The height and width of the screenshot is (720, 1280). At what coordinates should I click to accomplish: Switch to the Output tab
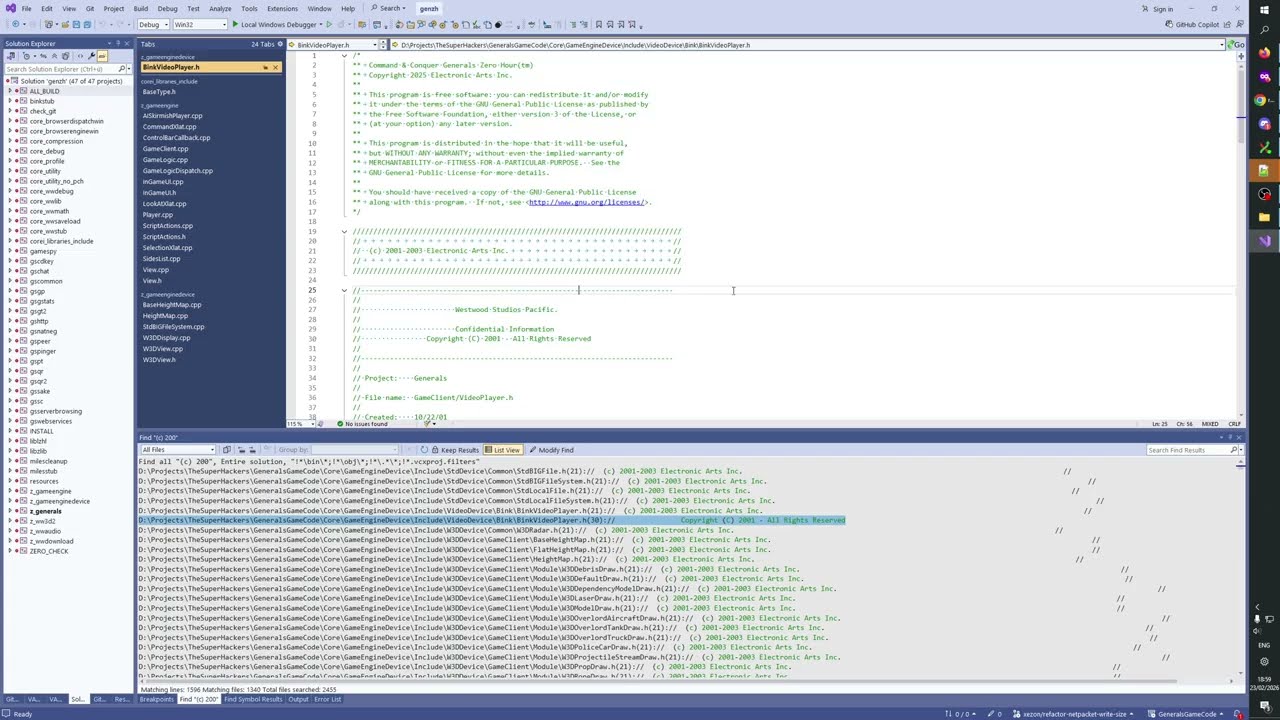pyautogui.click(x=298, y=699)
